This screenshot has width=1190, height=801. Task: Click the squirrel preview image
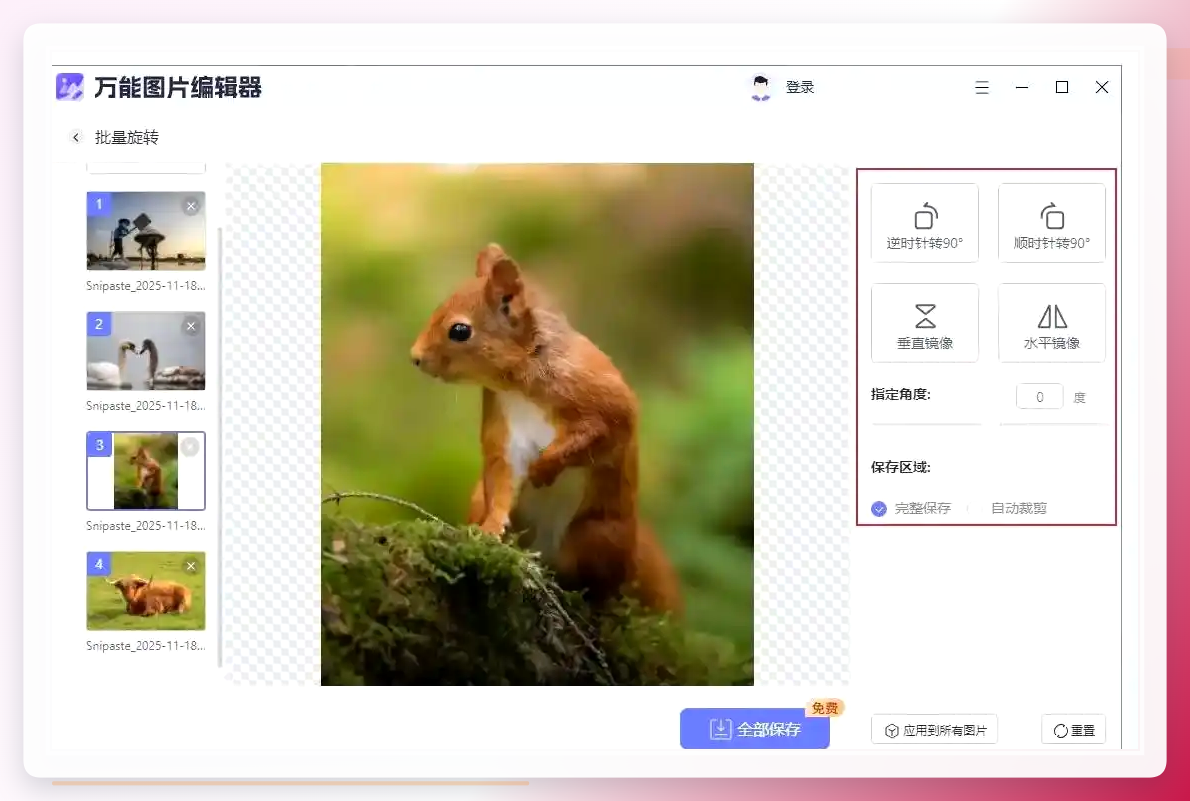pyautogui.click(x=537, y=424)
